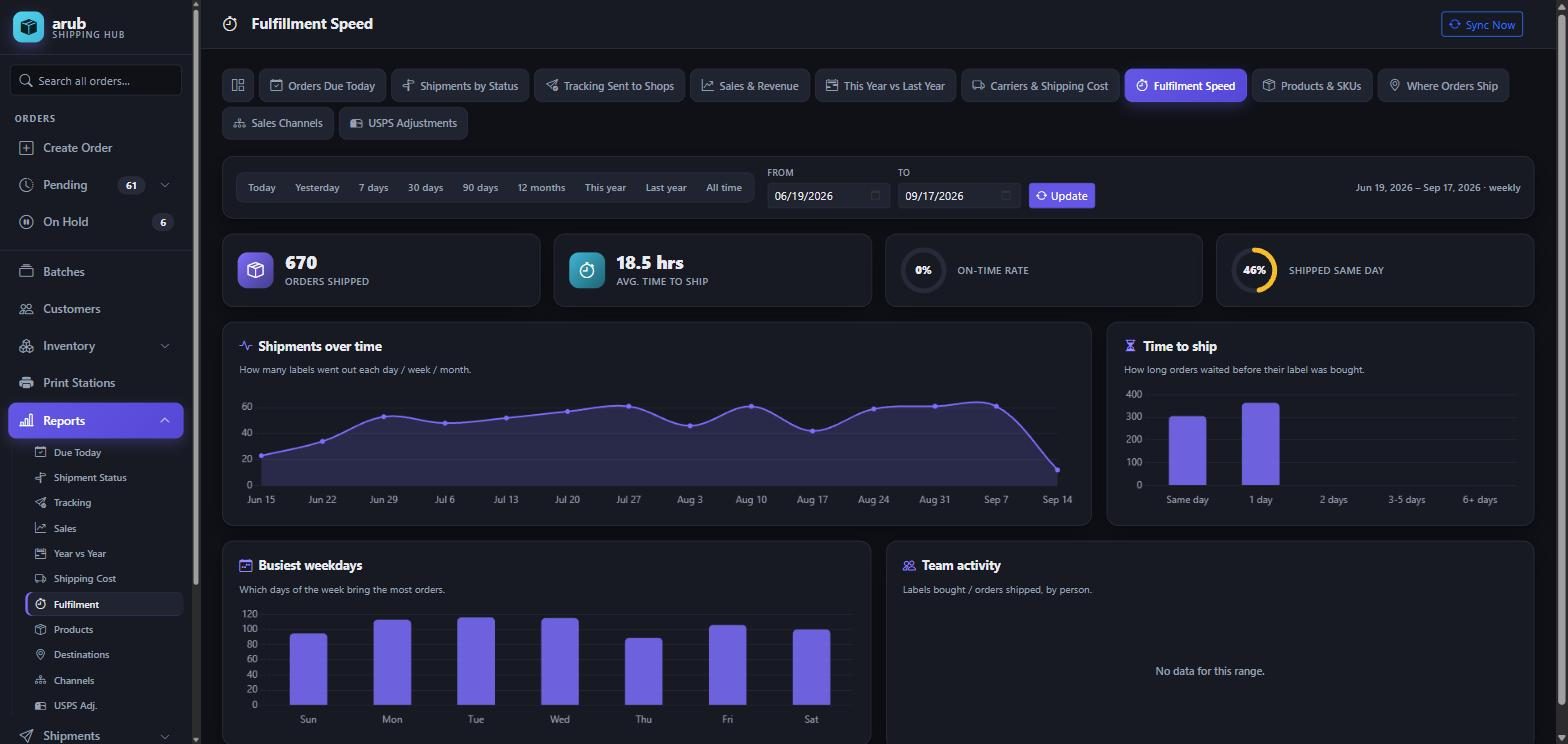Click the USPS Adj. wallet icon in submenu
1568x744 pixels.
pos(41,706)
